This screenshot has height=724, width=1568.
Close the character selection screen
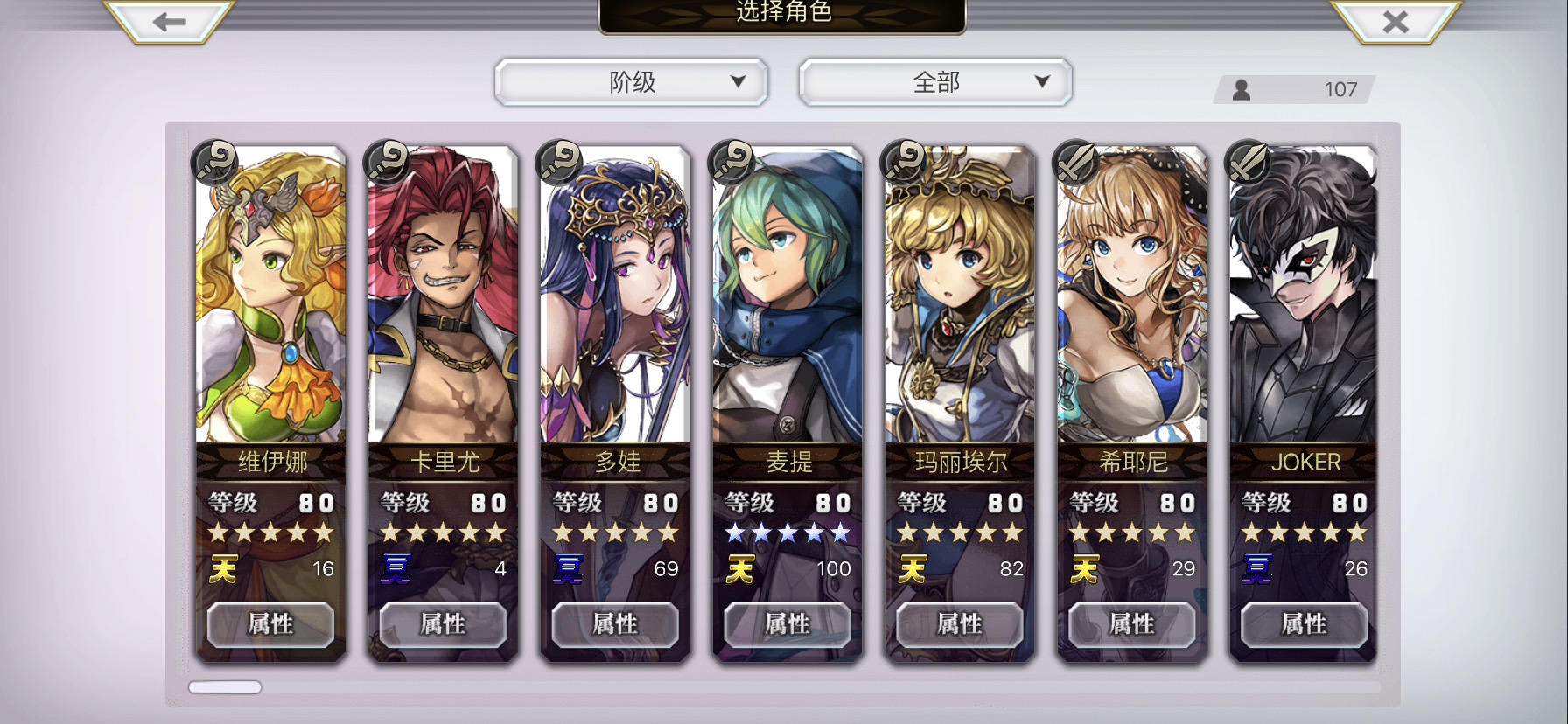[1396, 21]
